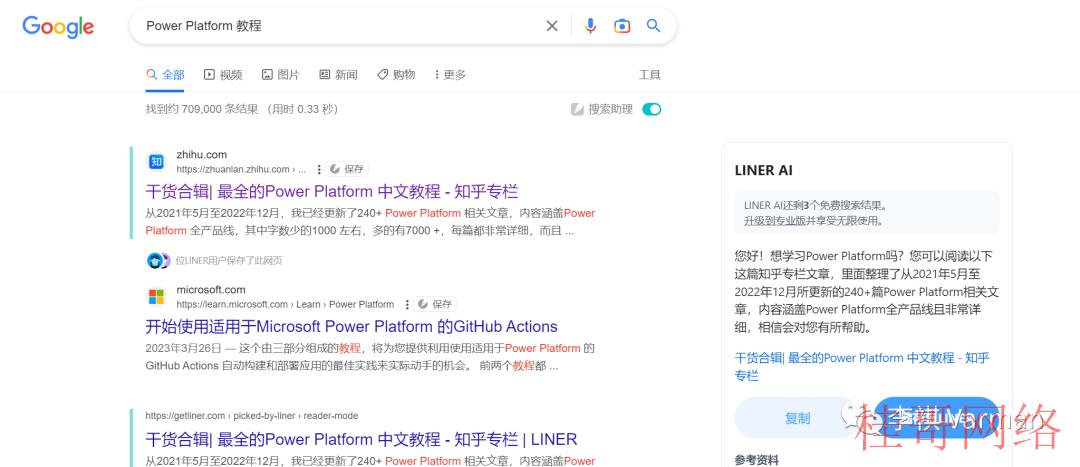1080x467 pixels.
Task: Open image search camera icon
Action: tap(622, 26)
